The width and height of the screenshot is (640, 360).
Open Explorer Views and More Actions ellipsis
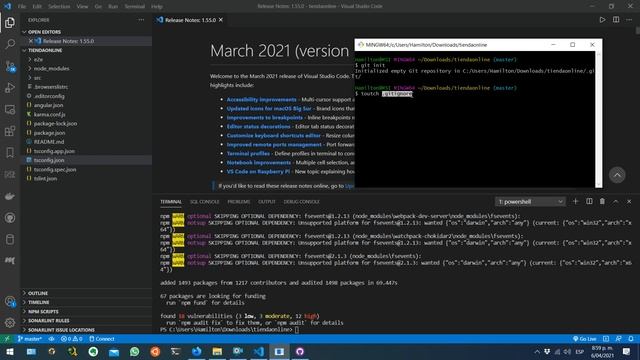point(141,20)
